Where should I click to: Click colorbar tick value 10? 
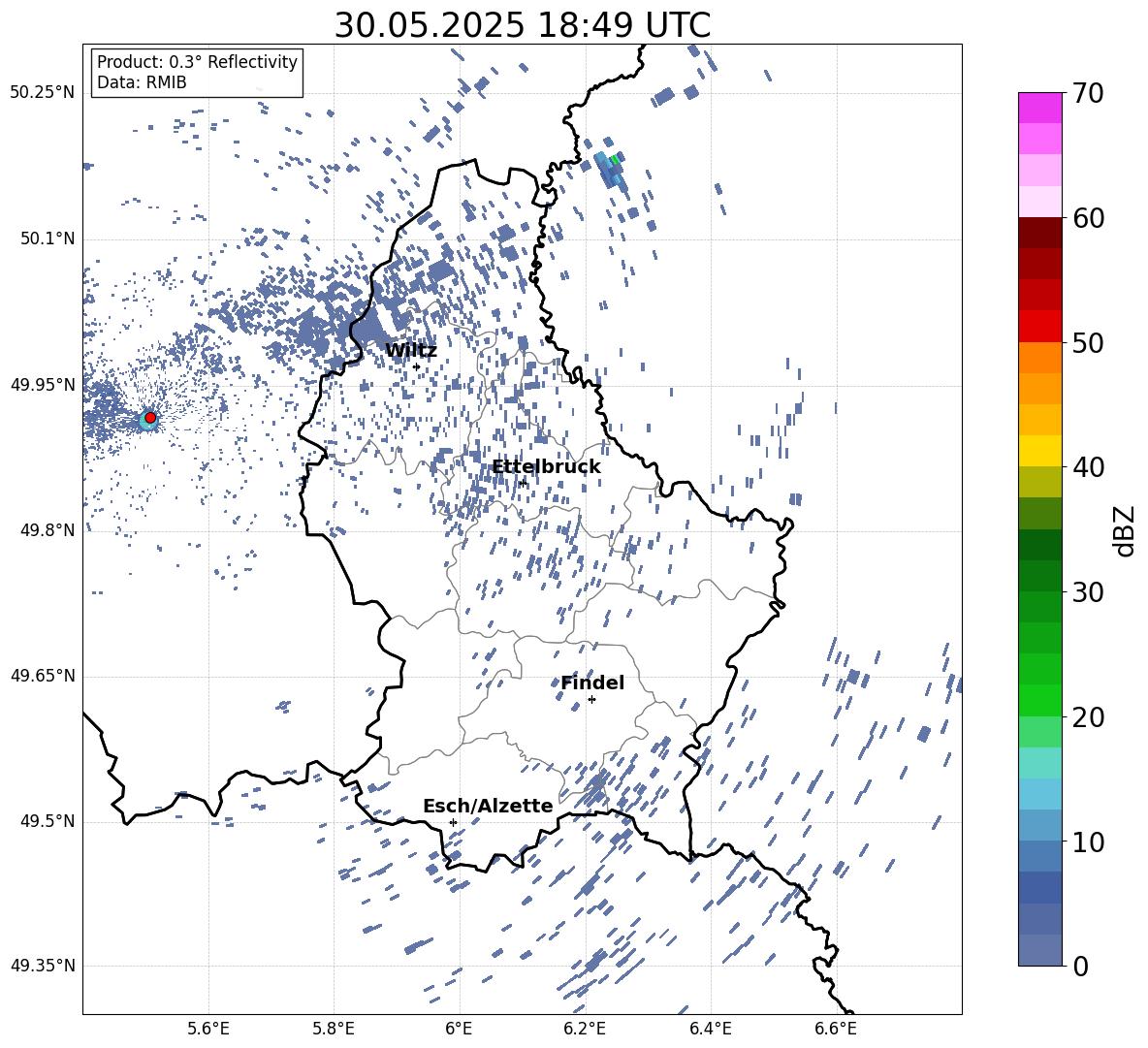point(1088,842)
